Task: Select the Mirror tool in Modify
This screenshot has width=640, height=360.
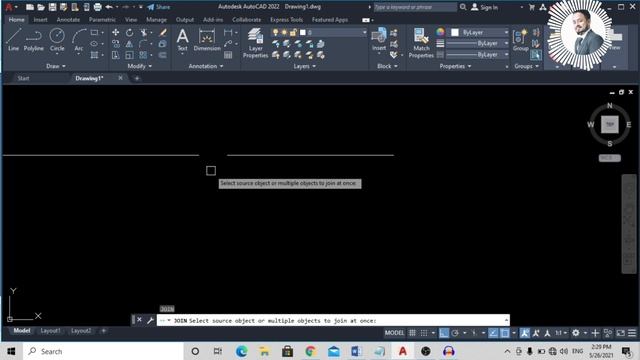Action: [x=129, y=44]
